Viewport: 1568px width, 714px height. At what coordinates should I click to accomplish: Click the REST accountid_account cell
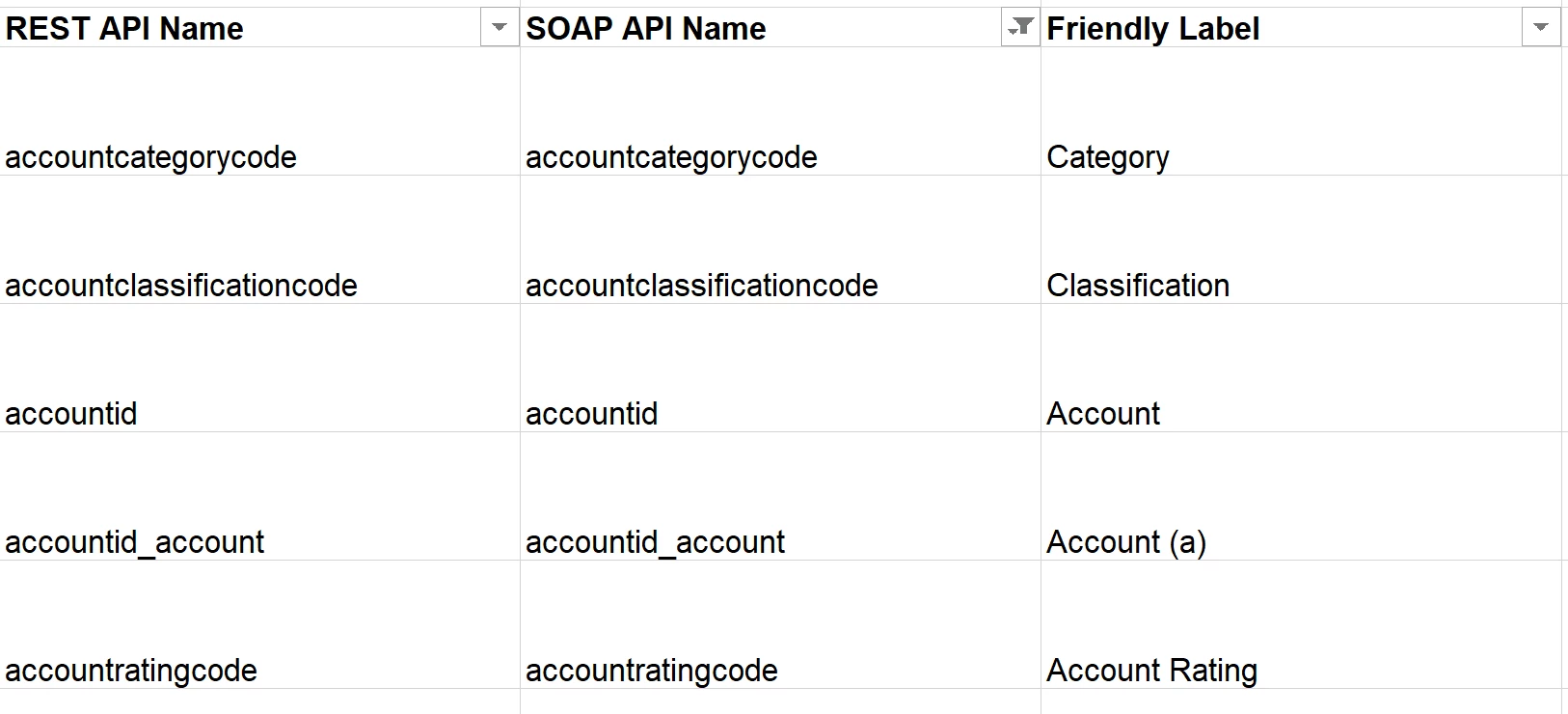point(259,496)
